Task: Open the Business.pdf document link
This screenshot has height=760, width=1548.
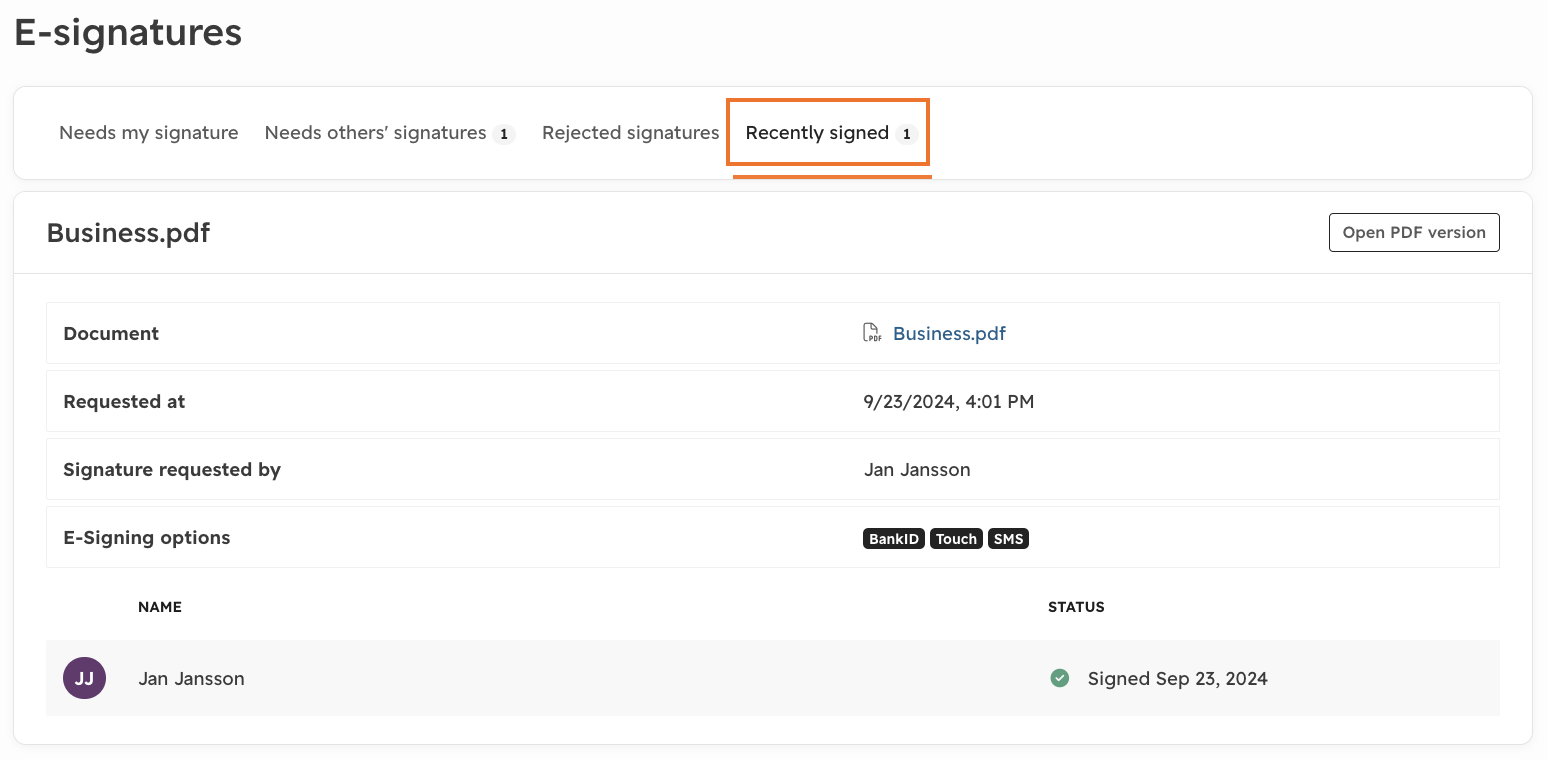Action: [x=949, y=333]
